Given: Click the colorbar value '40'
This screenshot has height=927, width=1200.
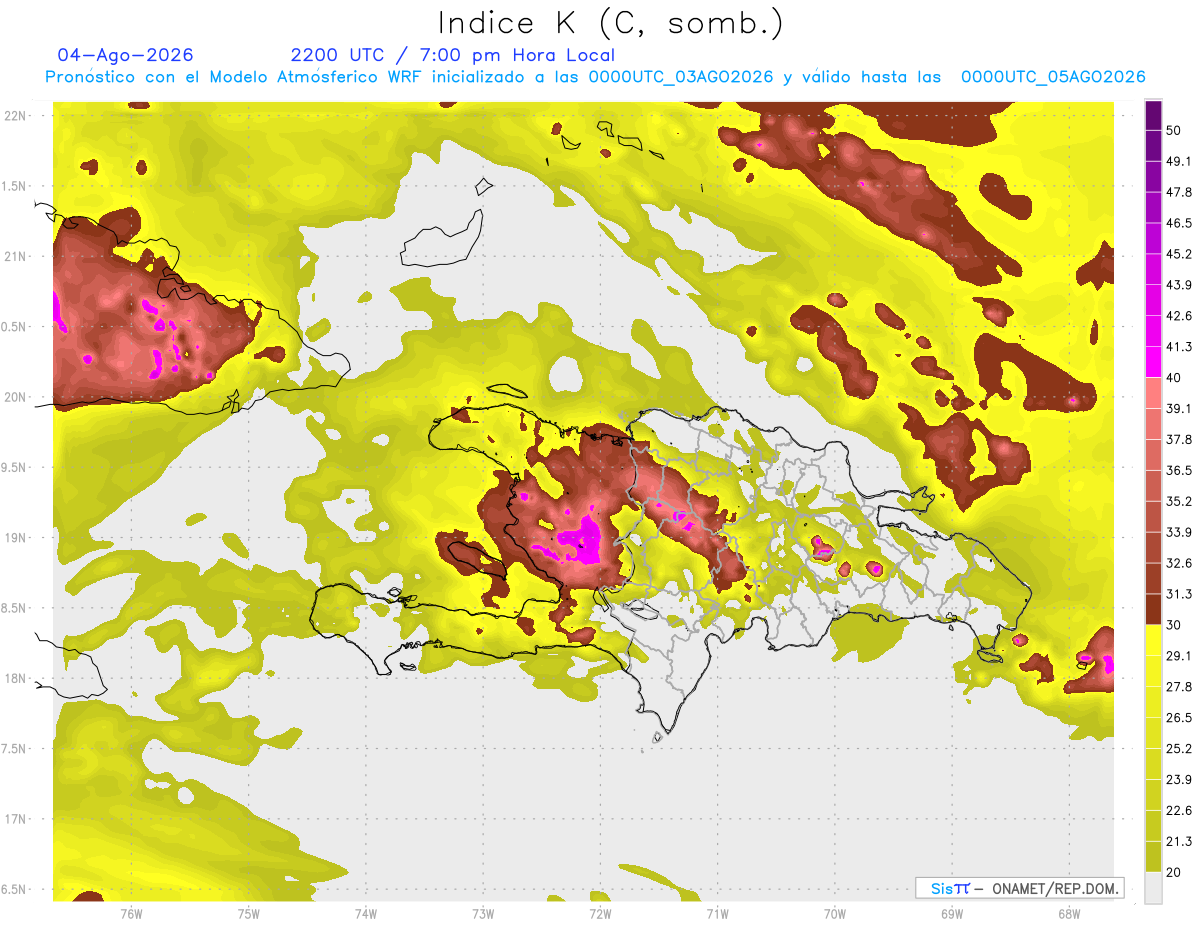Looking at the screenshot, I should coord(1174,378).
